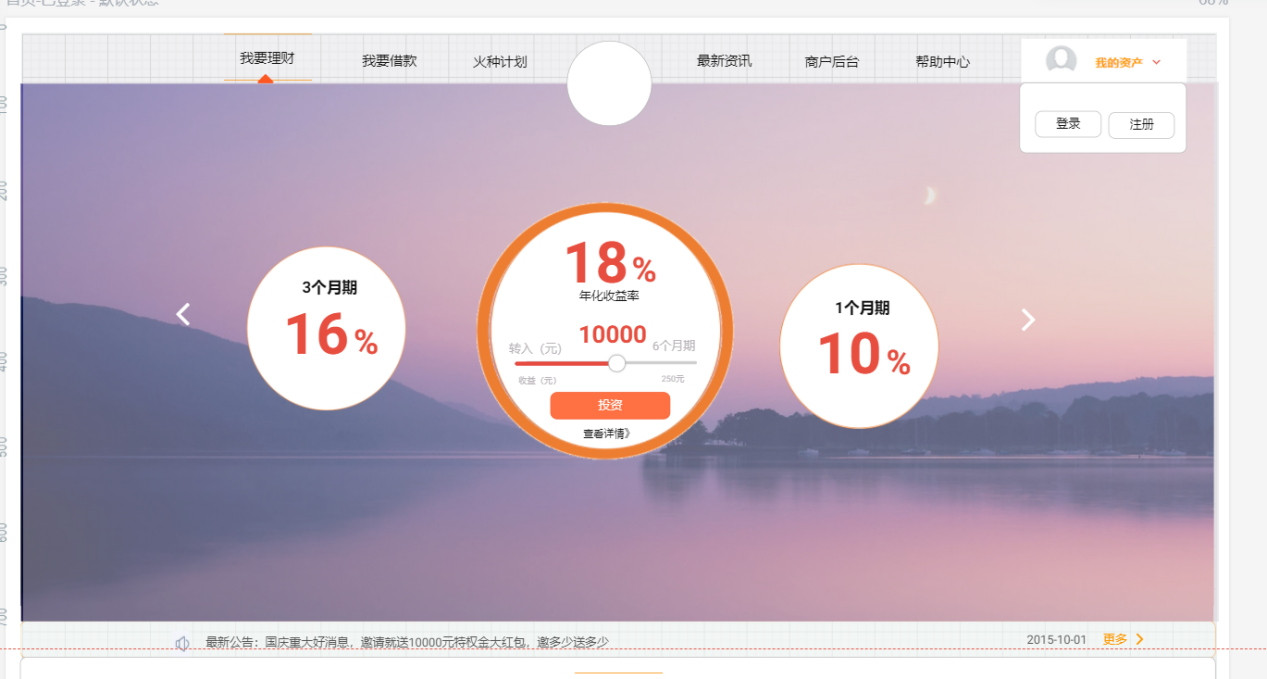Select the 1个月期 10% circle
Image resolution: width=1267 pixels, height=679 pixels.
pyautogui.click(x=859, y=346)
